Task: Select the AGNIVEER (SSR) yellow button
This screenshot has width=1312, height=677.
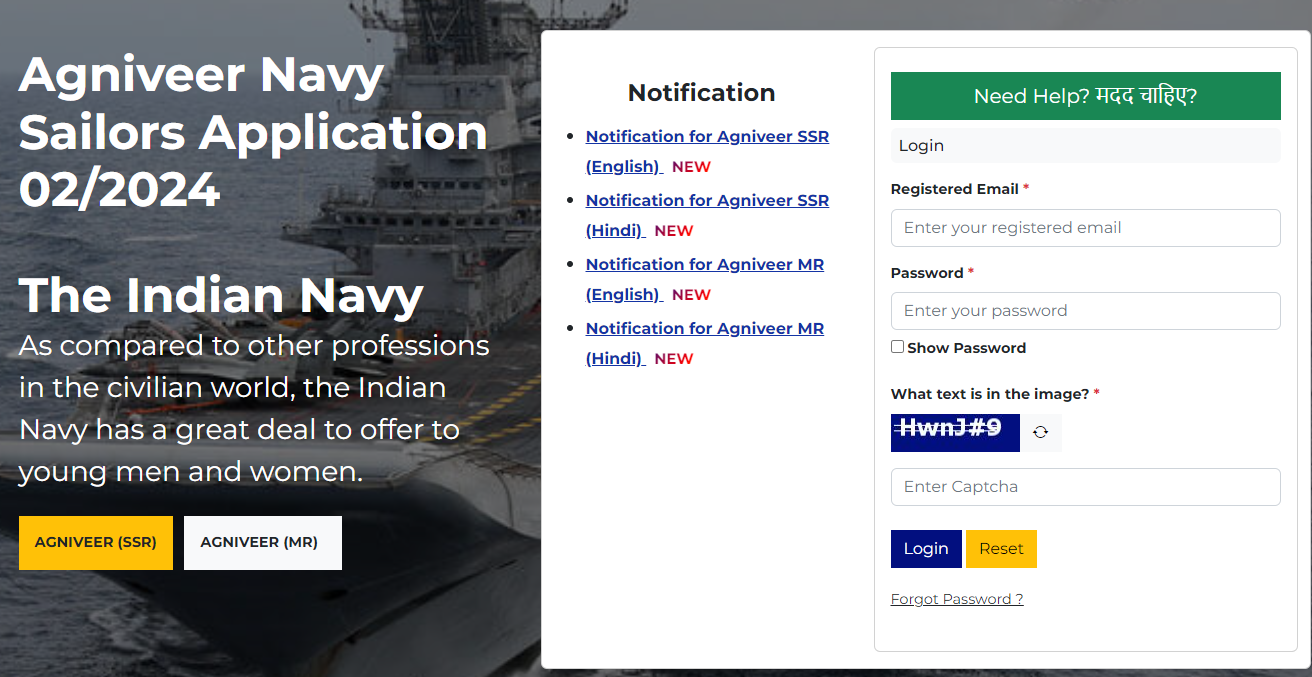Action: (x=96, y=543)
